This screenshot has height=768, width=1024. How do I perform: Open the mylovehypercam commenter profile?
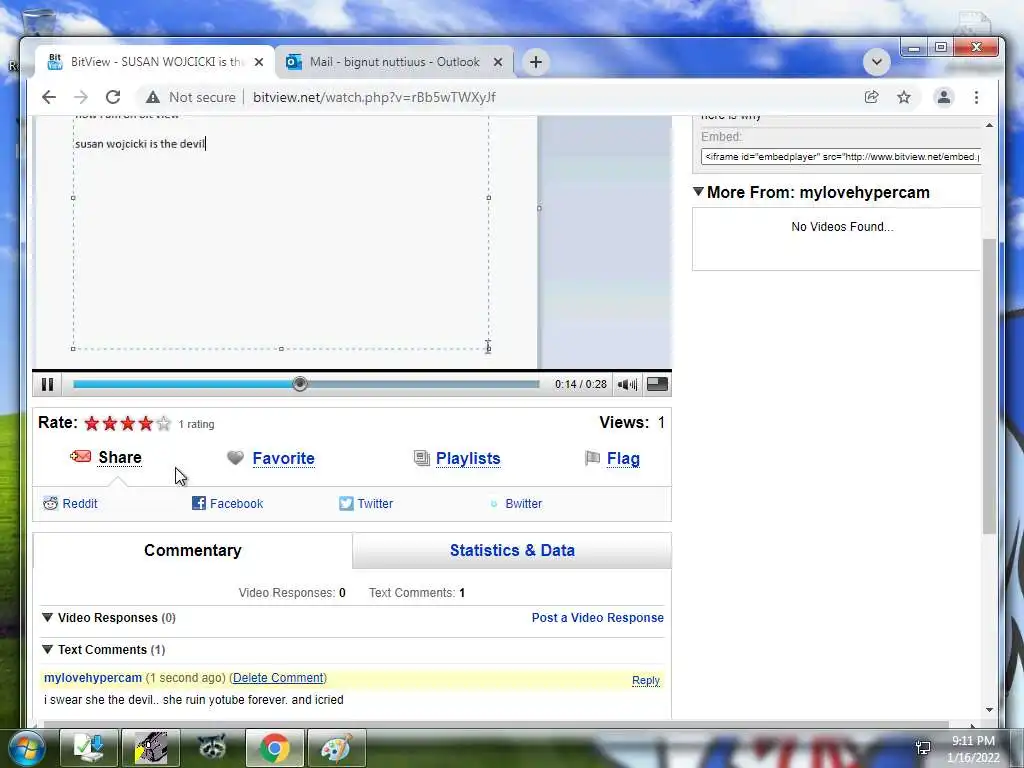(x=93, y=678)
